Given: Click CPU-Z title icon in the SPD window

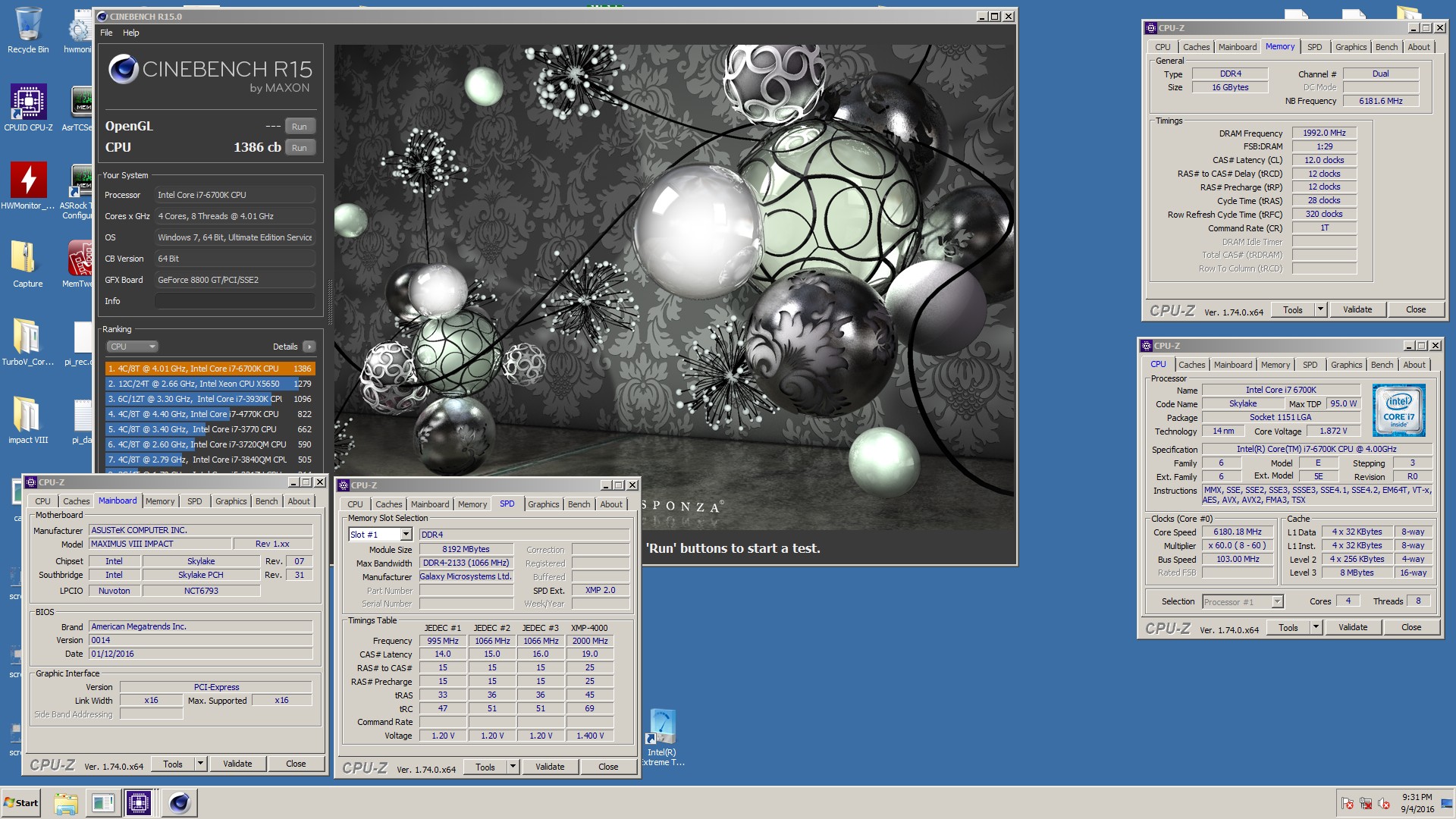Looking at the screenshot, I should [x=344, y=485].
